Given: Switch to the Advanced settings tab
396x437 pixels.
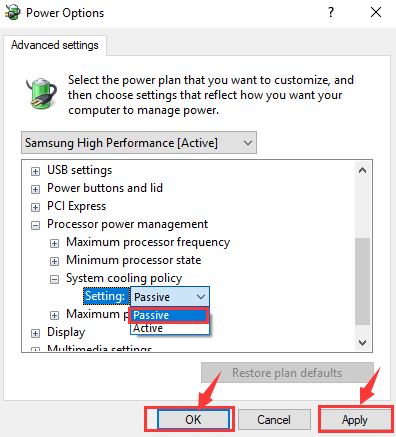Looking at the screenshot, I should pyautogui.click(x=55, y=45).
